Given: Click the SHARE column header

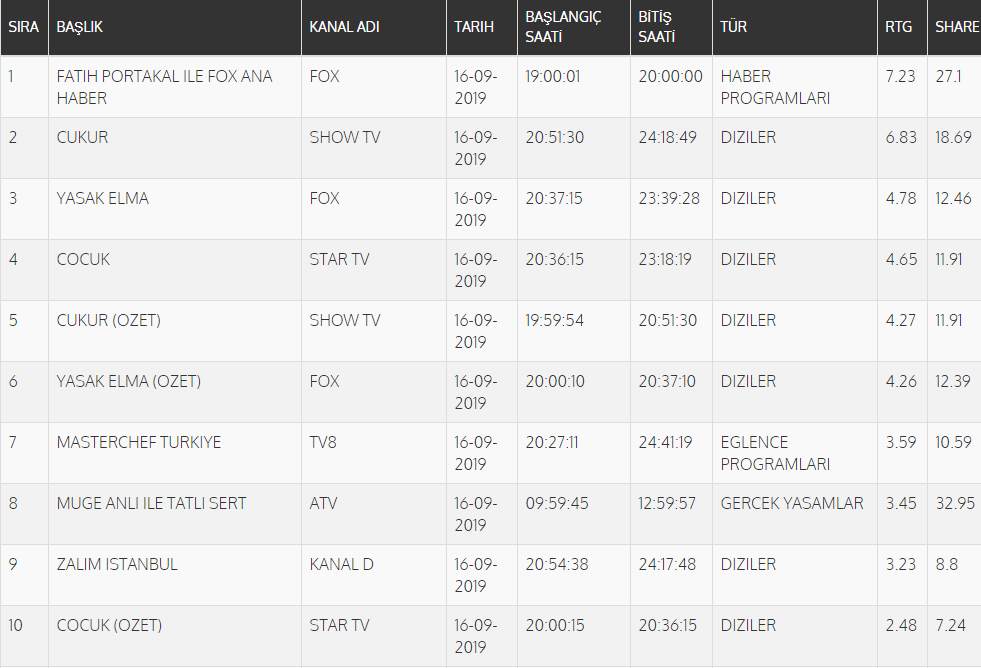Looking at the screenshot, I should [x=955, y=27].
